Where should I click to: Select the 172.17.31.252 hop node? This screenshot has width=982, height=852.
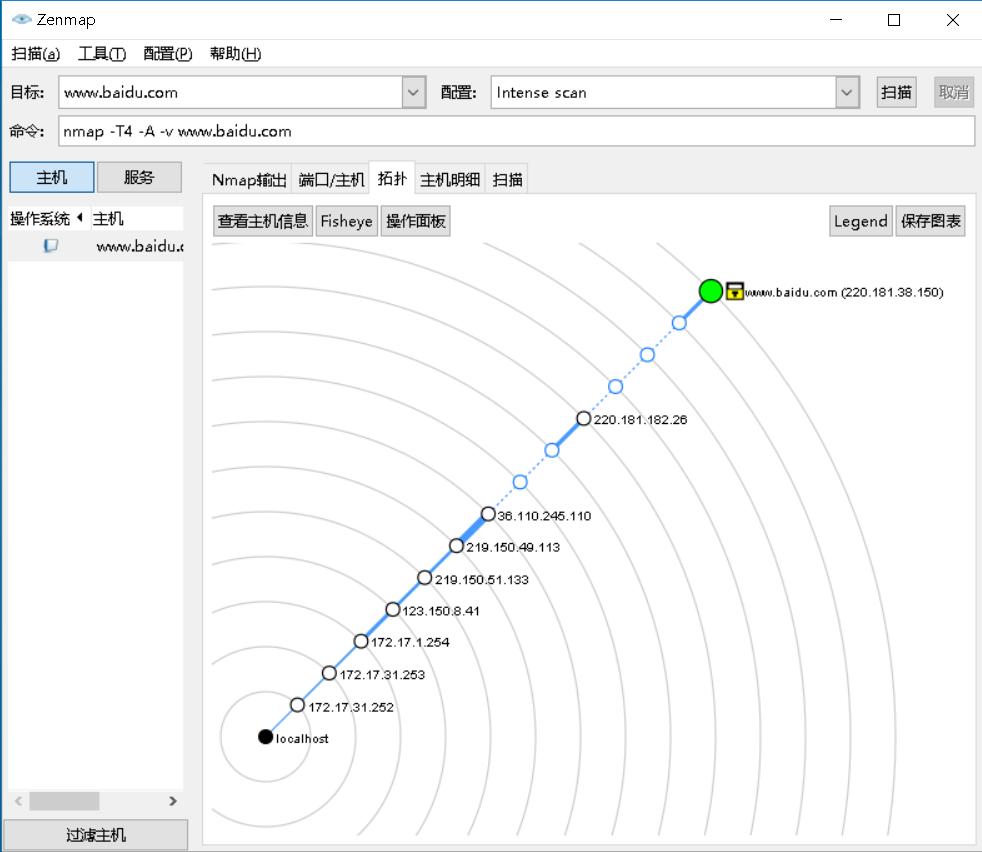[297, 705]
